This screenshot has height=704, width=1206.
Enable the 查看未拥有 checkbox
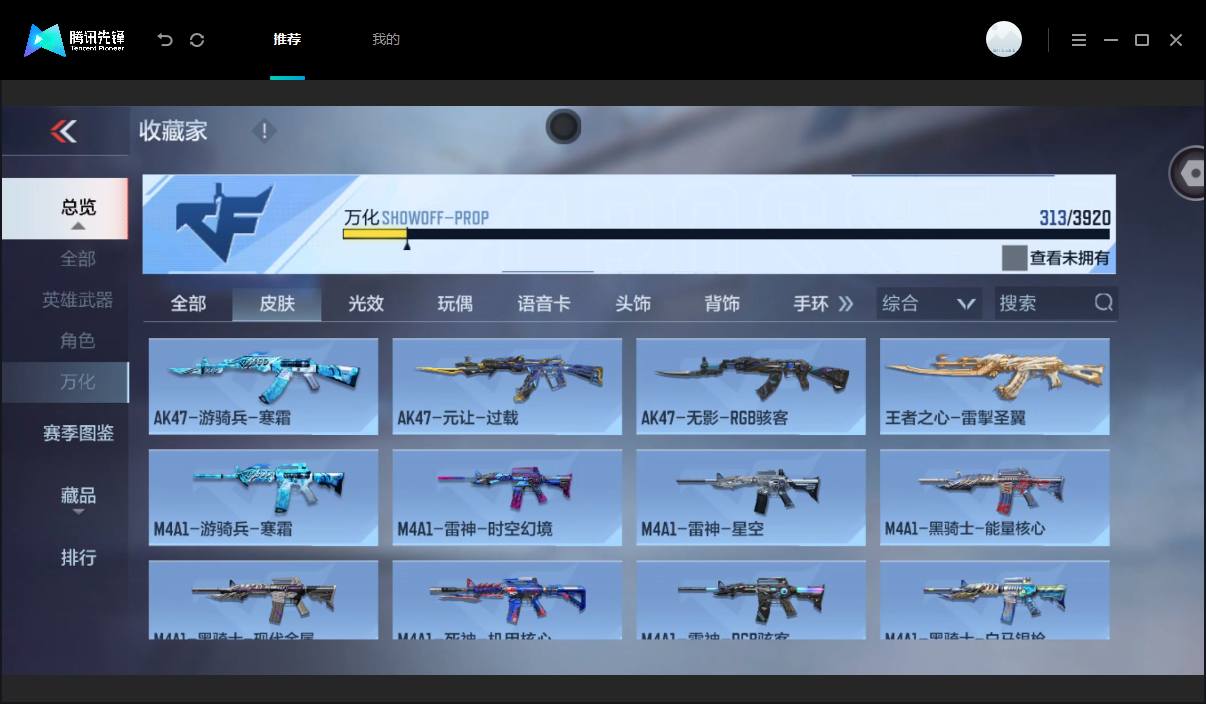click(1014, 258)
